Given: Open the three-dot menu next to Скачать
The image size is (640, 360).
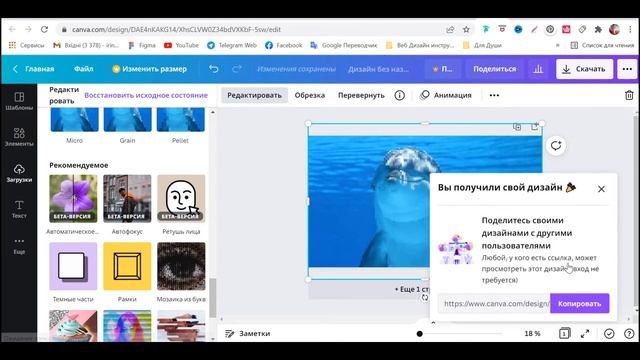Looking at the screenshot, I should (x=627, y=69).
